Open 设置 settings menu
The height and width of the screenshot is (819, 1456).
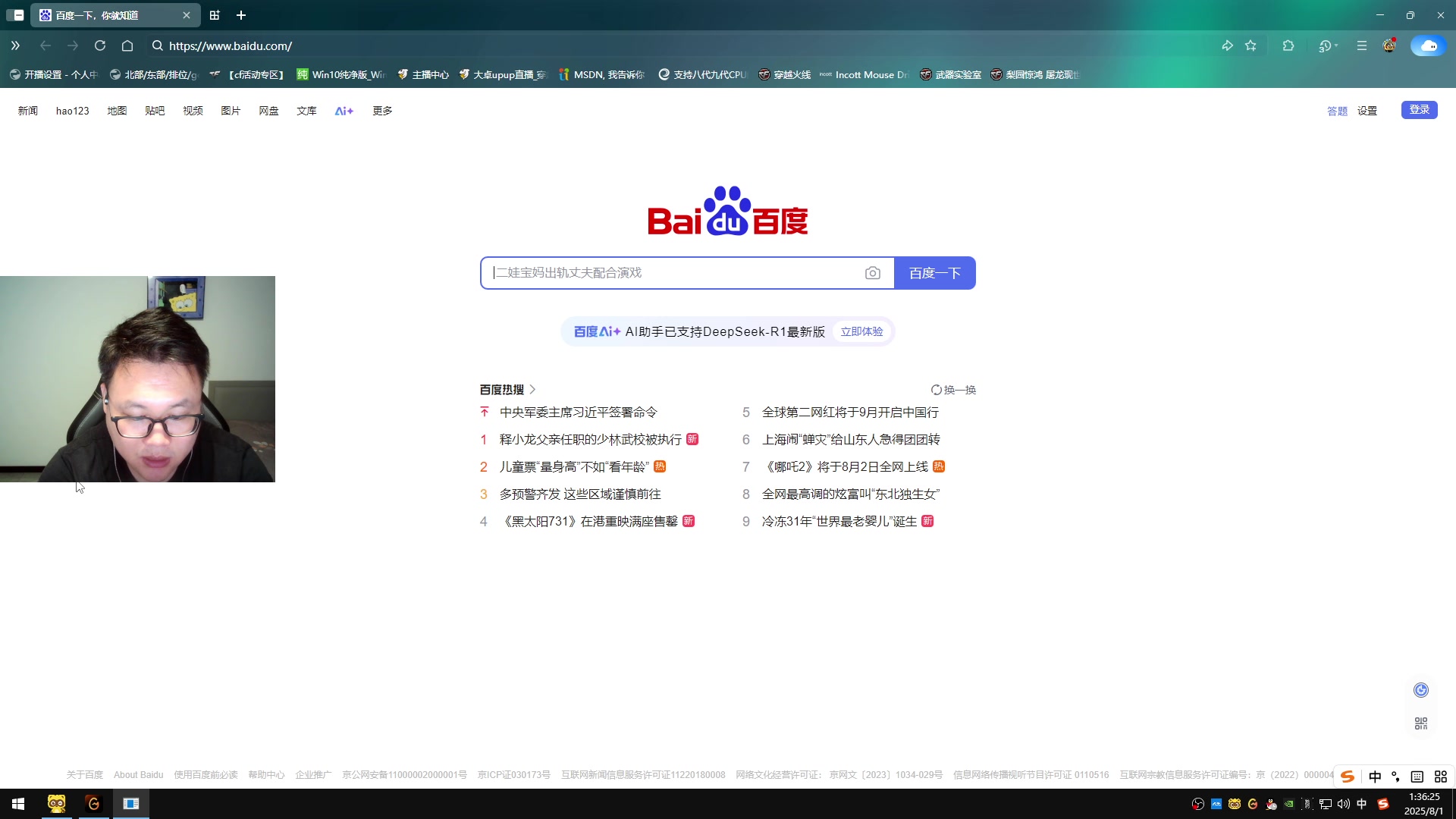(1367, 111)
